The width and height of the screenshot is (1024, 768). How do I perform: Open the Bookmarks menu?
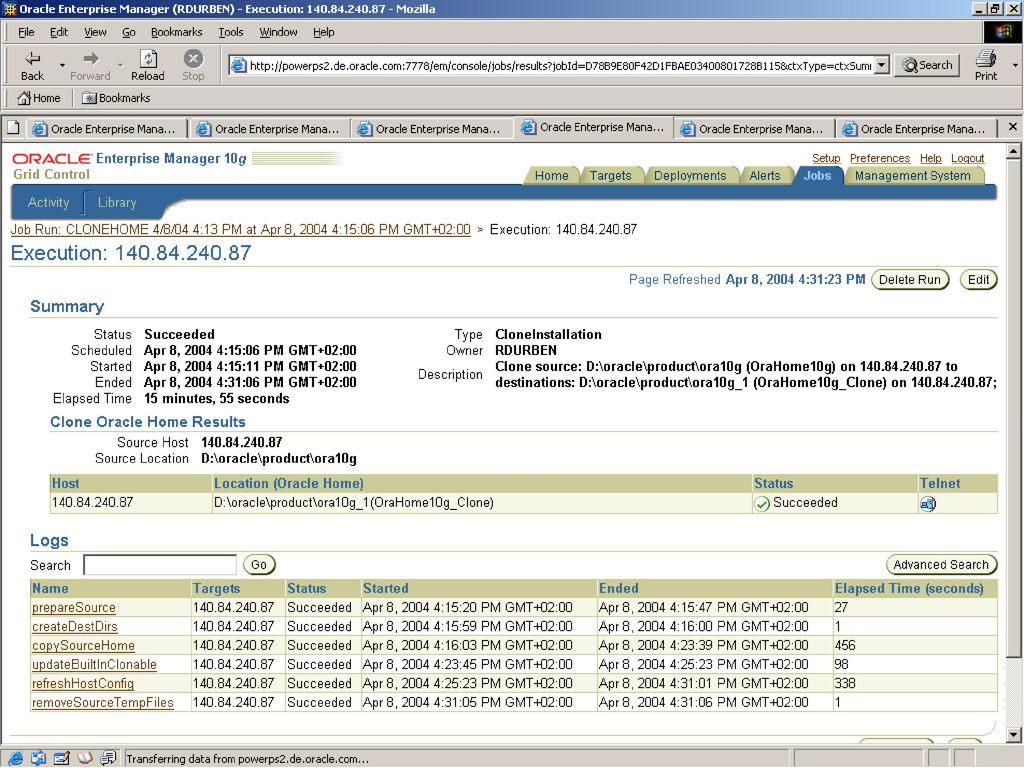tap(176, 32)
